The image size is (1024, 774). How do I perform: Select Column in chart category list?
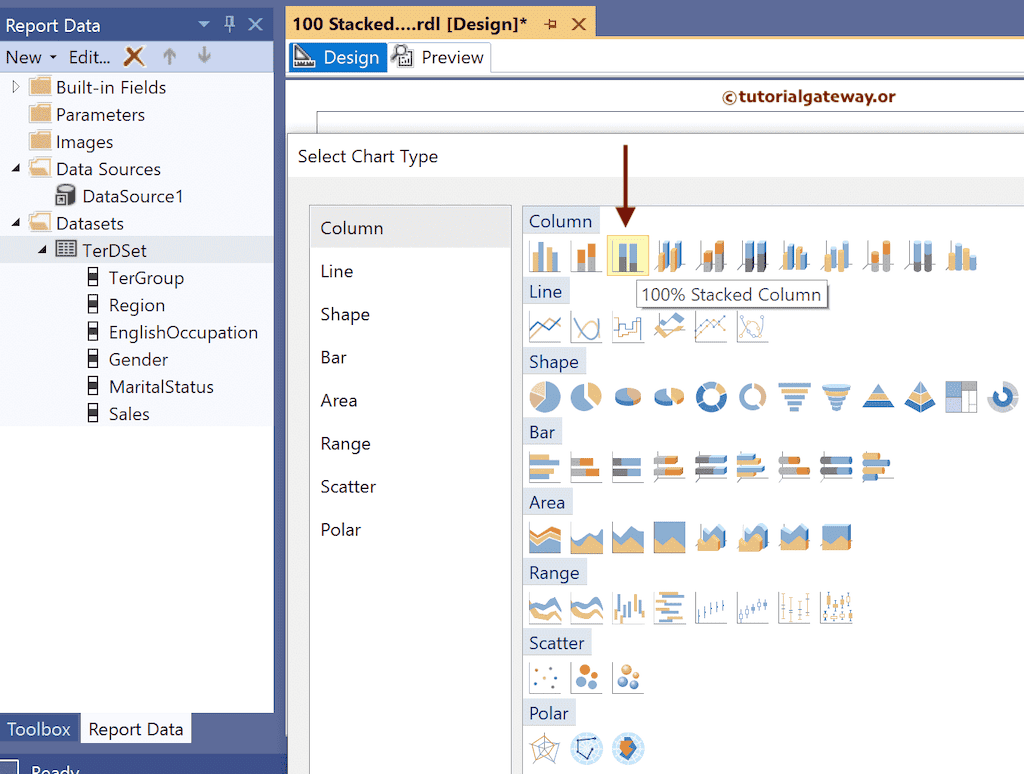(x=411, y=228)
